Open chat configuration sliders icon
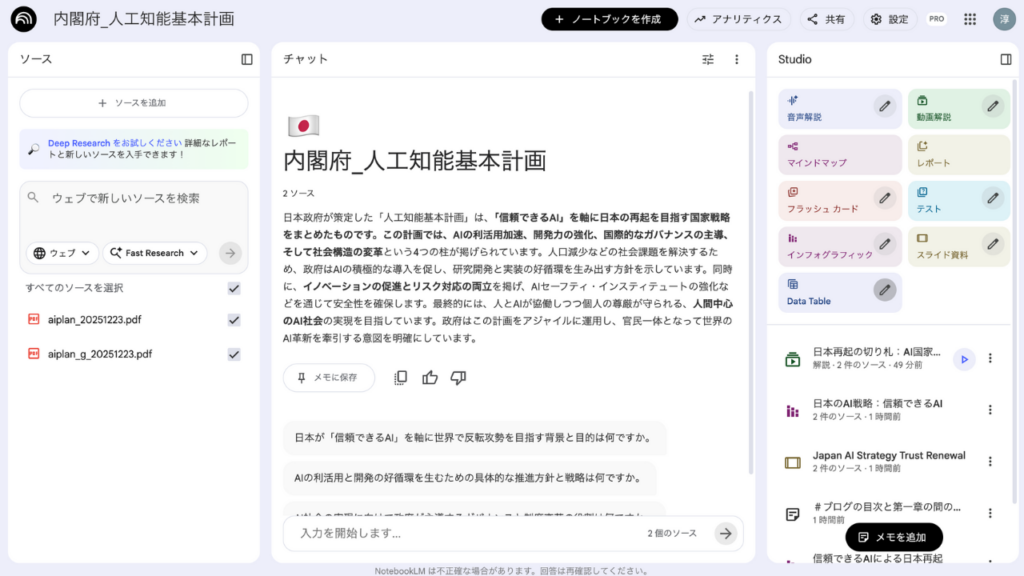The image size is (1024, 576). pyautogui.click(x=708, y=59)
